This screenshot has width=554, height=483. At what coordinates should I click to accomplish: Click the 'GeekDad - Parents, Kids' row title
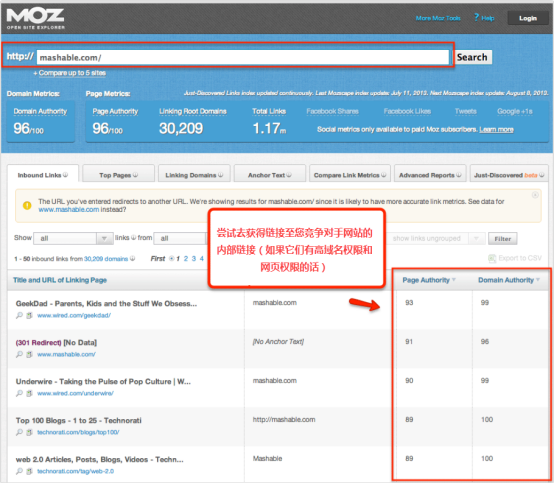point(106,304)
